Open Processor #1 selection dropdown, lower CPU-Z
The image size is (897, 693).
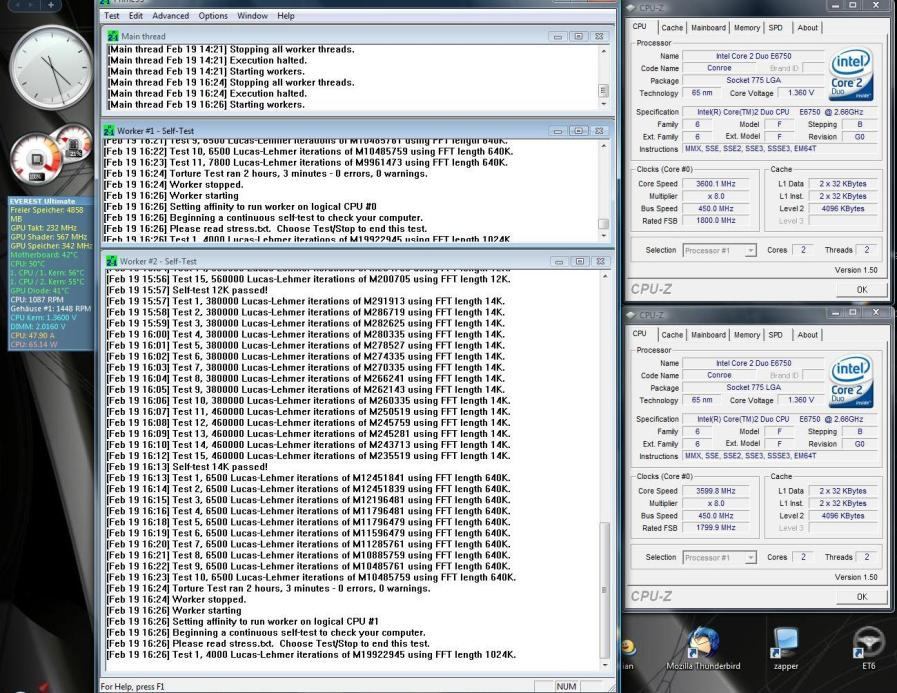720,558
